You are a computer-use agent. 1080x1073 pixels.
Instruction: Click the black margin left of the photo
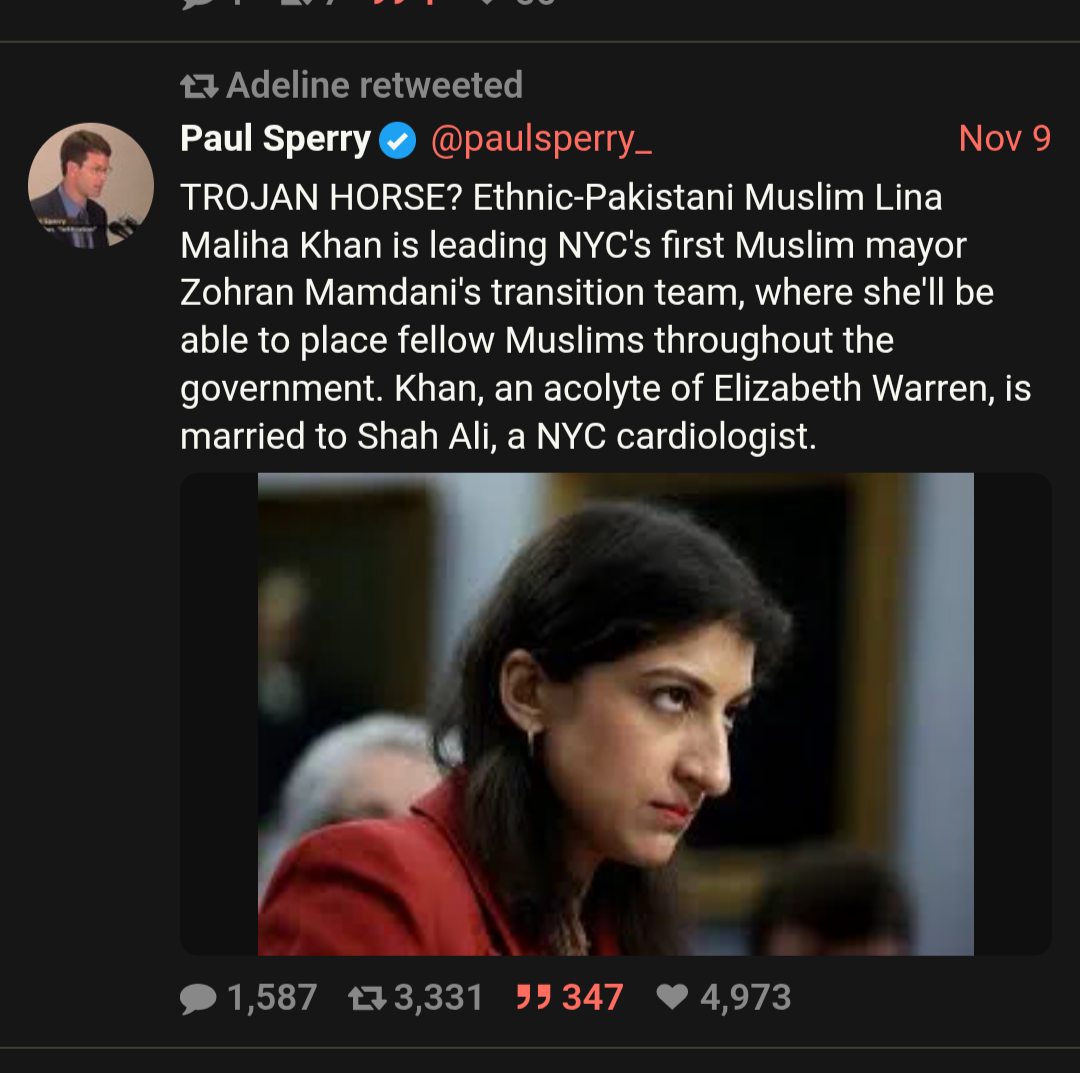[218, 714]
